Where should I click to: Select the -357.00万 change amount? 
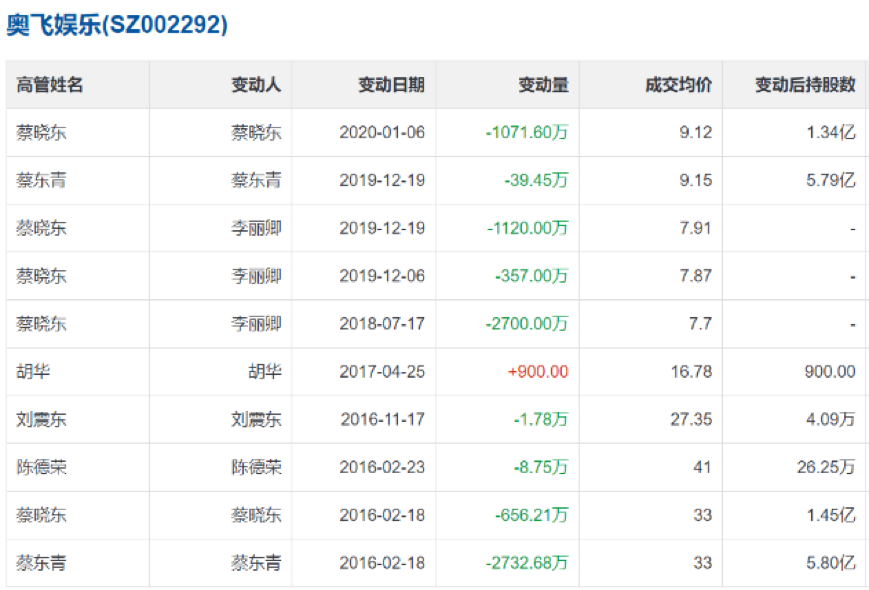click(x=531, y=276)
